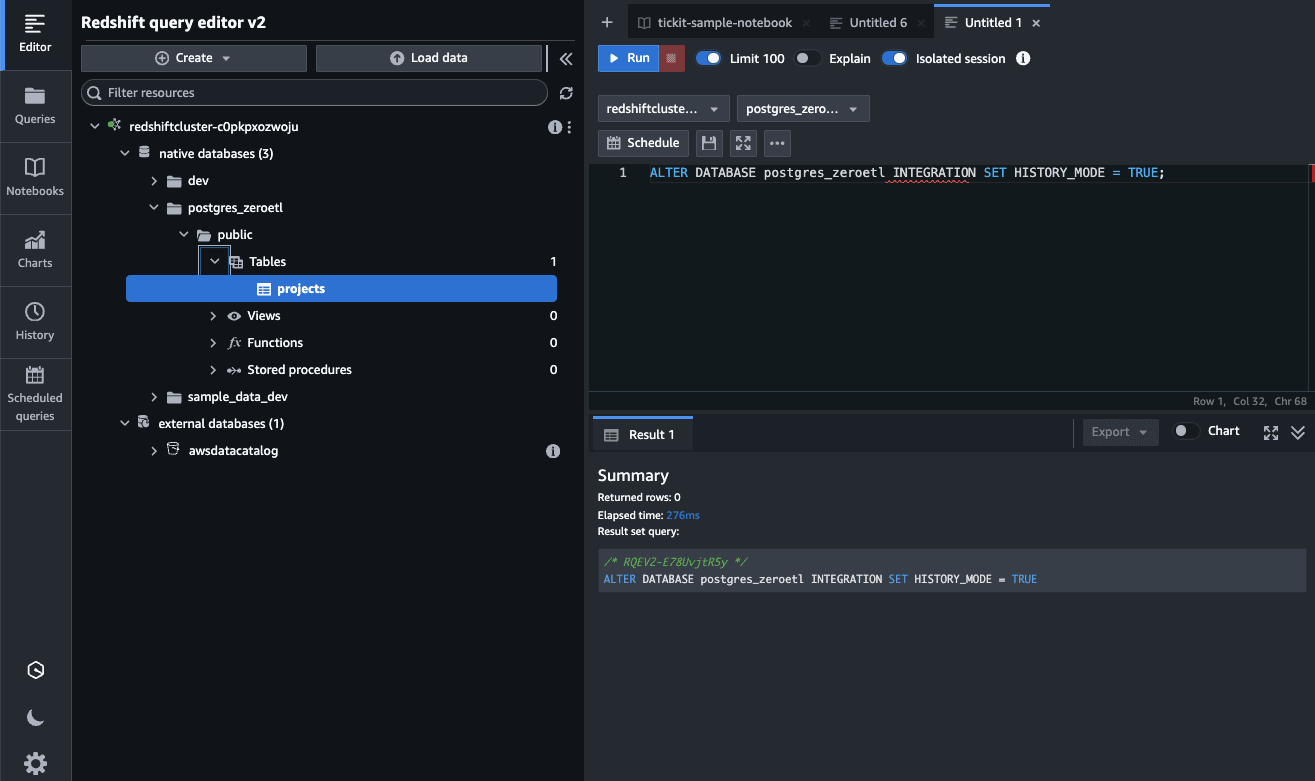The image size is (1315, 781).
Task: Open the three-dot menu for redshiftcluster
Action: tap(569, 127)
